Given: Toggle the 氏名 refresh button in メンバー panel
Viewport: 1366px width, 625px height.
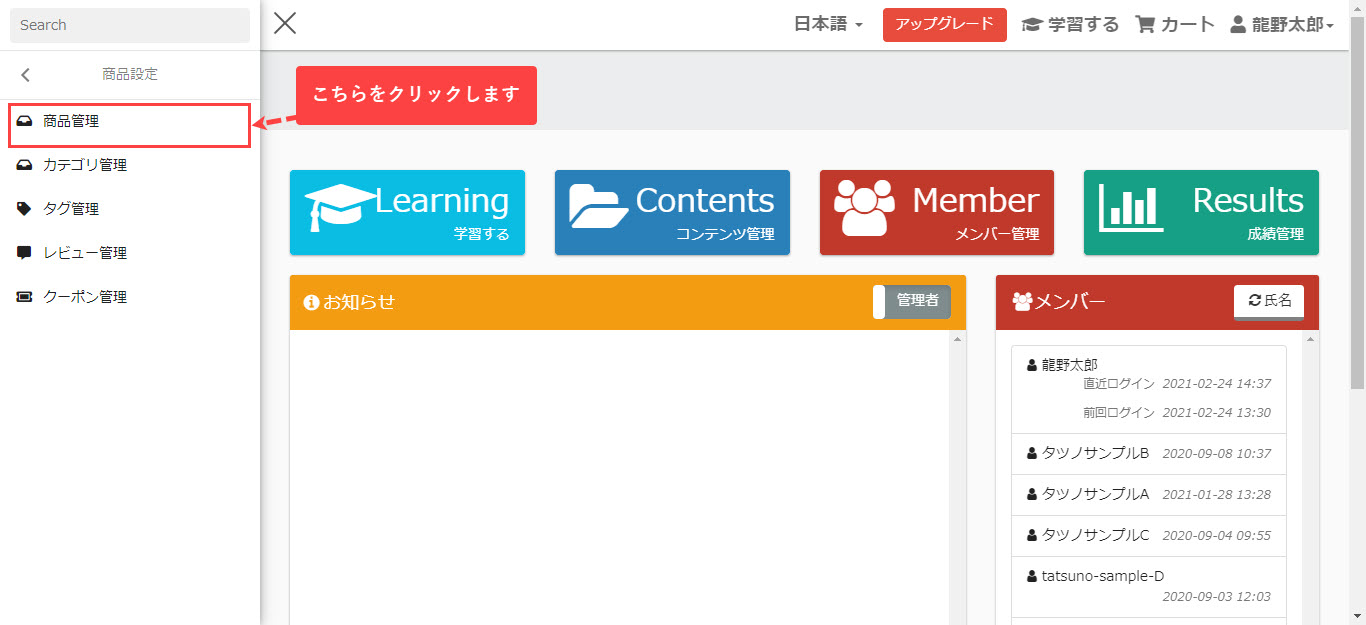Looking at the screenshot, I should 1268,301.
